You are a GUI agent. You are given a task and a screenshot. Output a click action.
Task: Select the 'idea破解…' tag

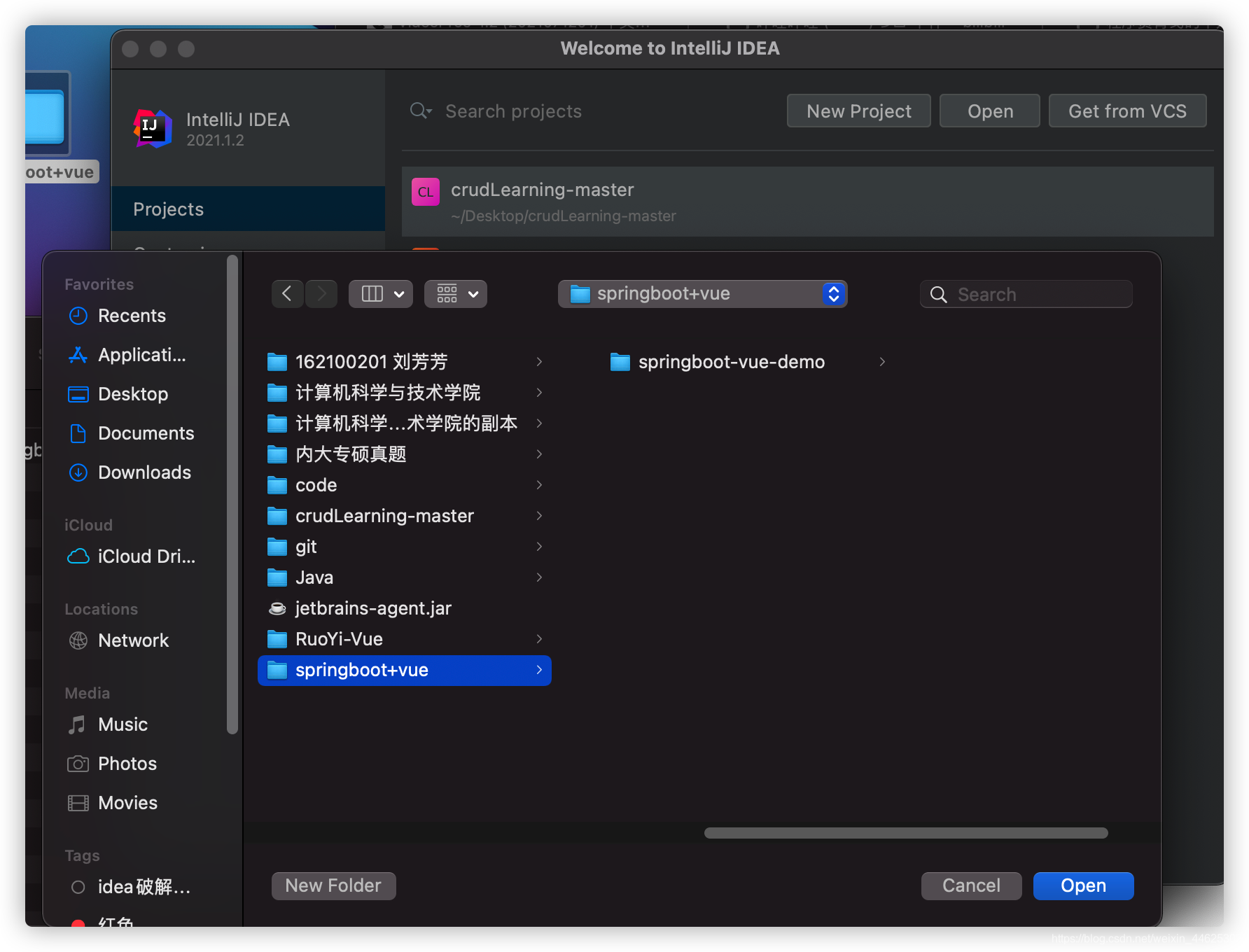pyautogui.click(x=132, y=887)
